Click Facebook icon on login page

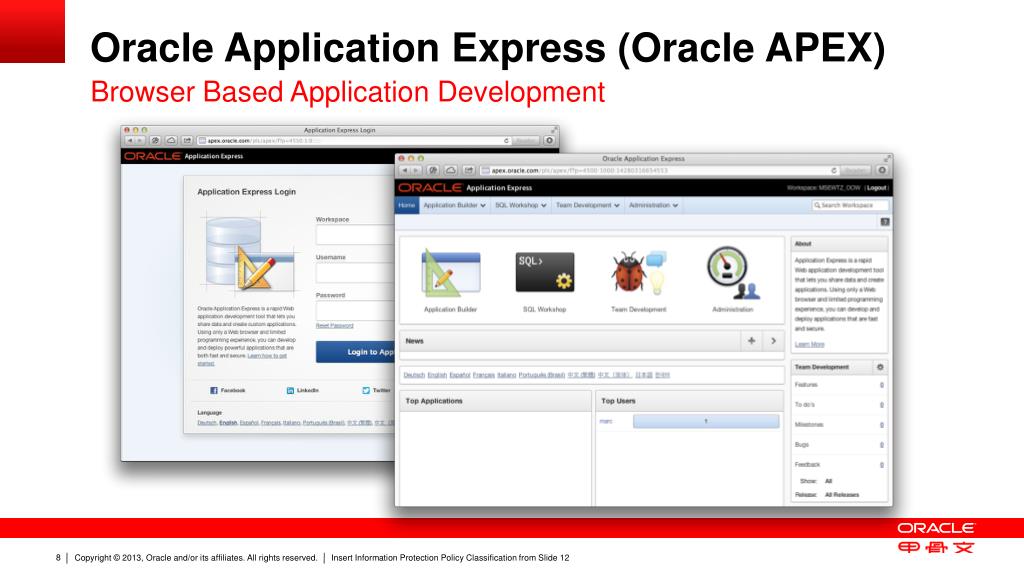[x=214, y=391]
